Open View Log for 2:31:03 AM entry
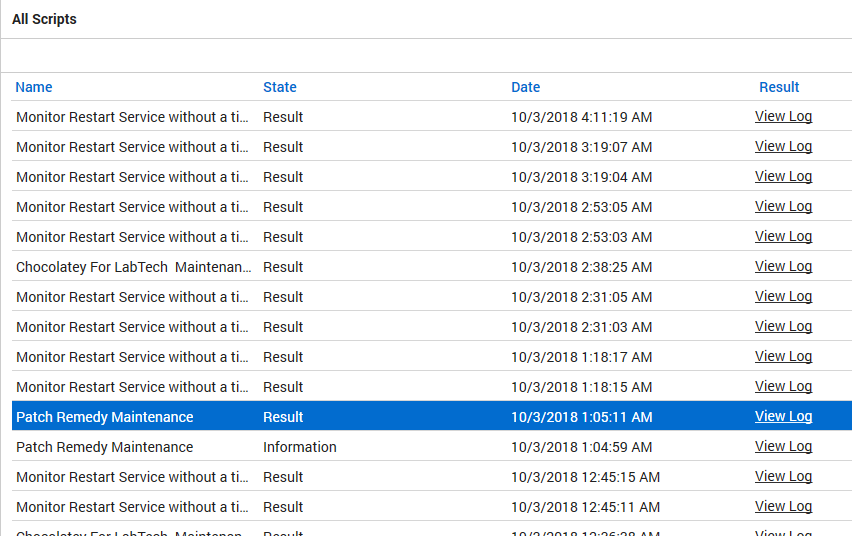This screenshot has height=536, width=852. coord(783,327)
